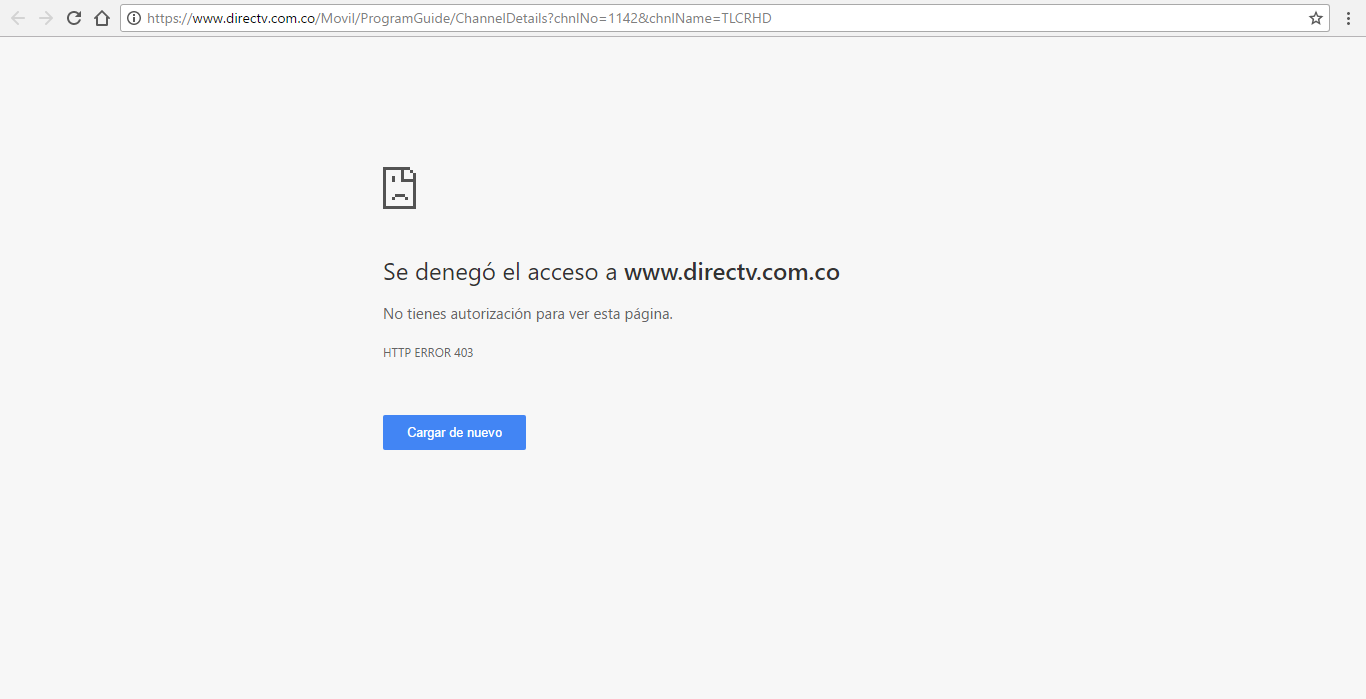Click the browser back arrow
1366x699 pixels.
point(18,18)
